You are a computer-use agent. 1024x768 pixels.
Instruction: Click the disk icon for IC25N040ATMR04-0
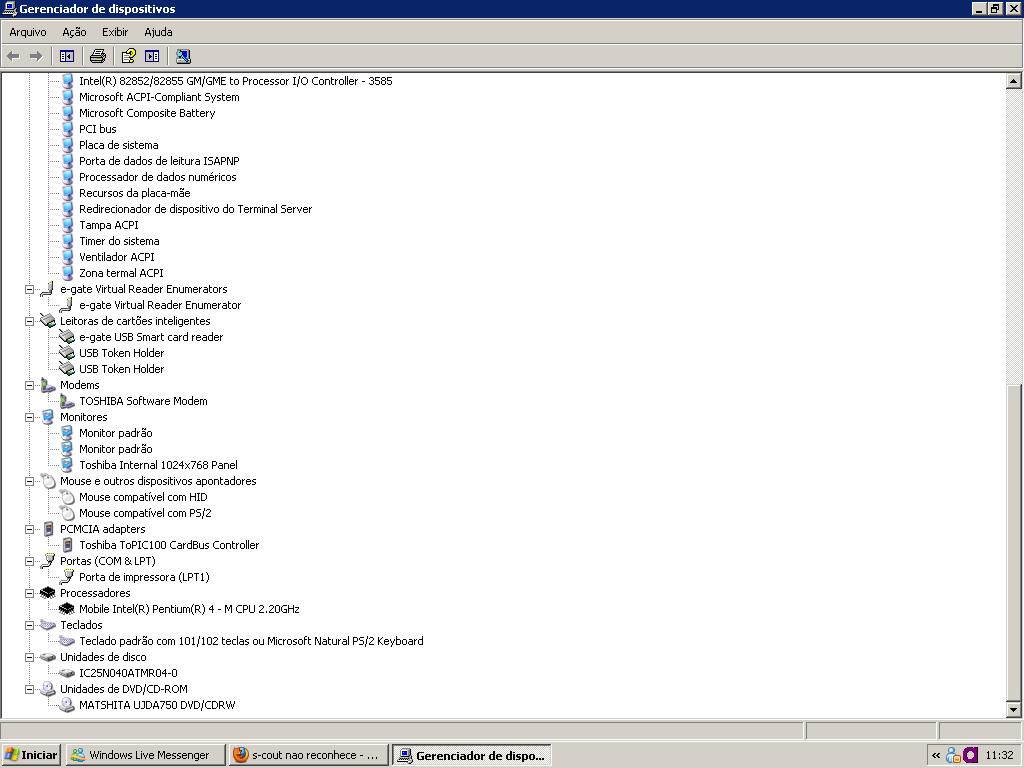point(67,673)
